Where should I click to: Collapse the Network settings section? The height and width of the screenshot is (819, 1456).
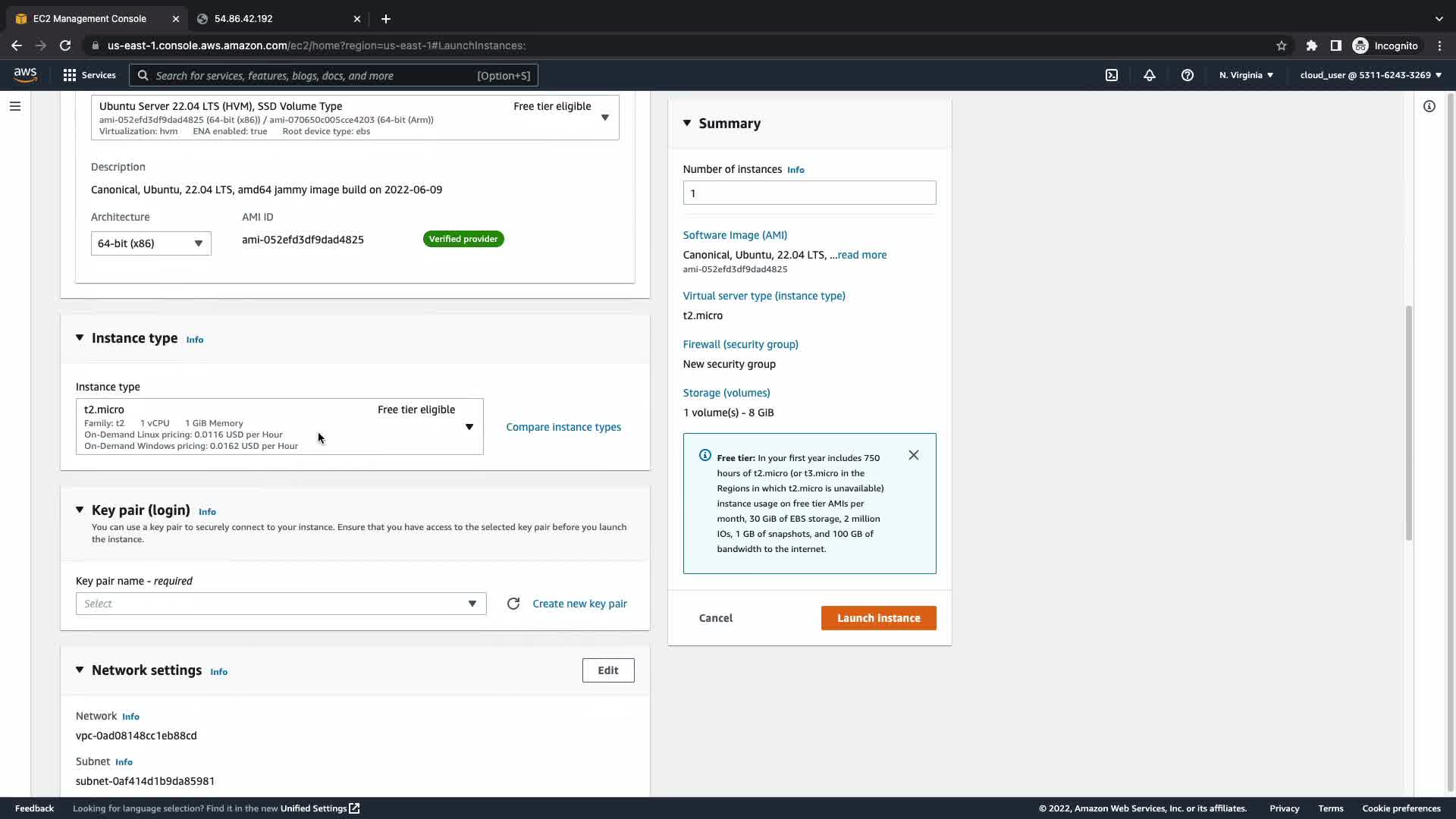(80, 670)
